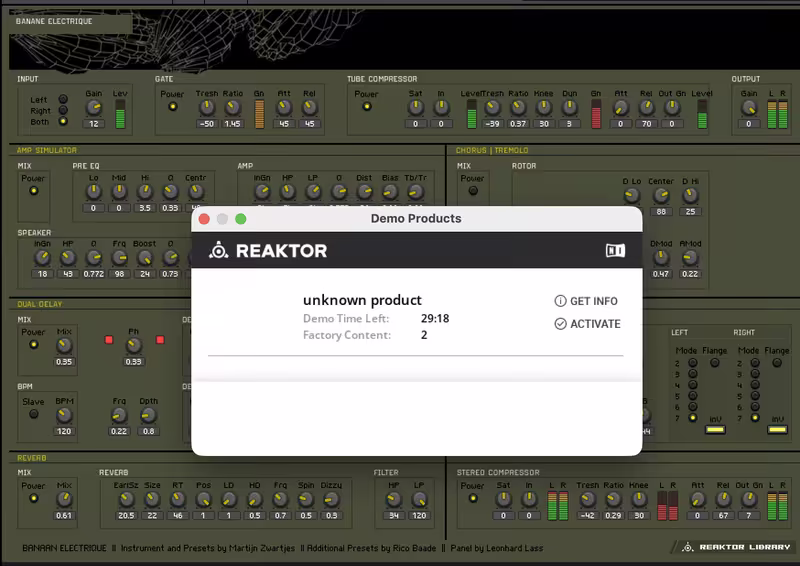The image size is (800, 566).
Task: Toggle the Right inv button
Action: click(x=778, y=430)
